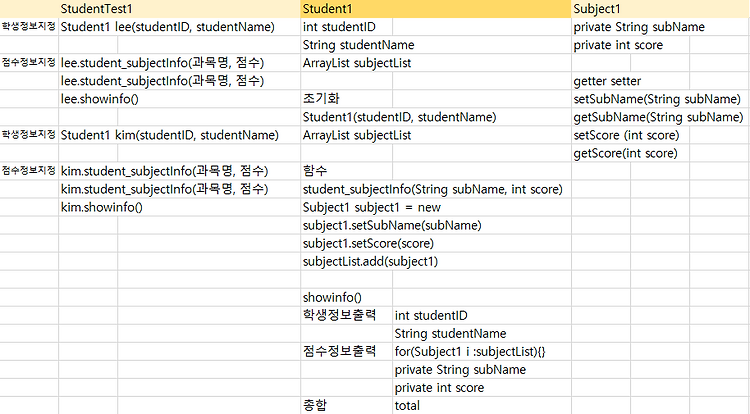Click the '총합' cell
The width and height of the screenshot is (750, 414).
[x=315, y=406]
